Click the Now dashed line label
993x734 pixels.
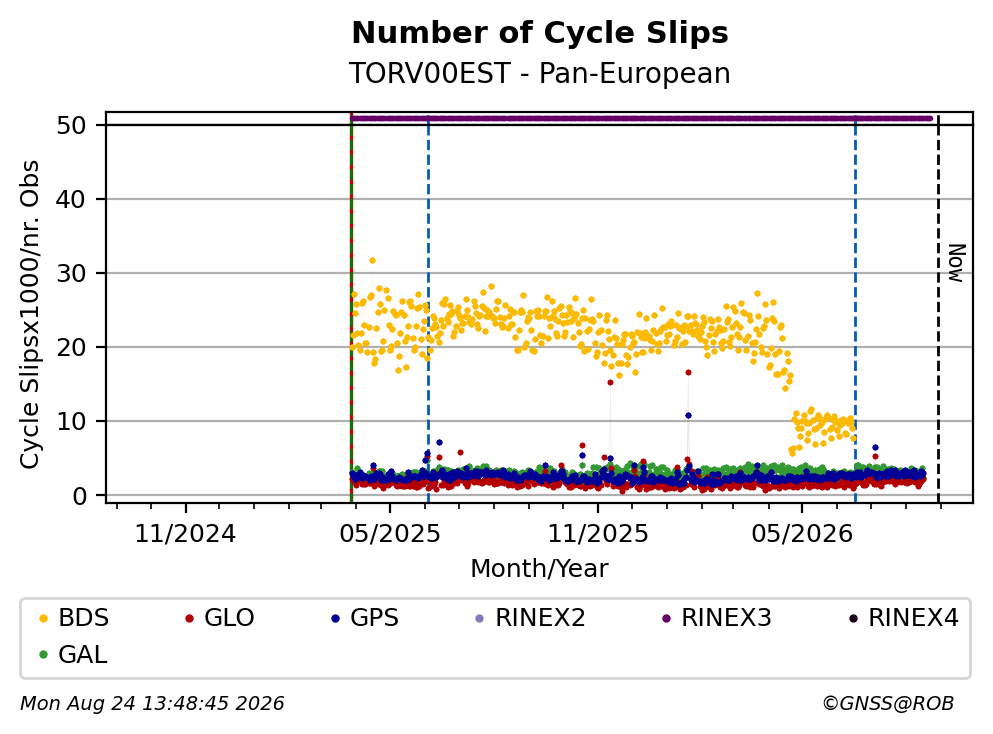(x=956, y=263)
